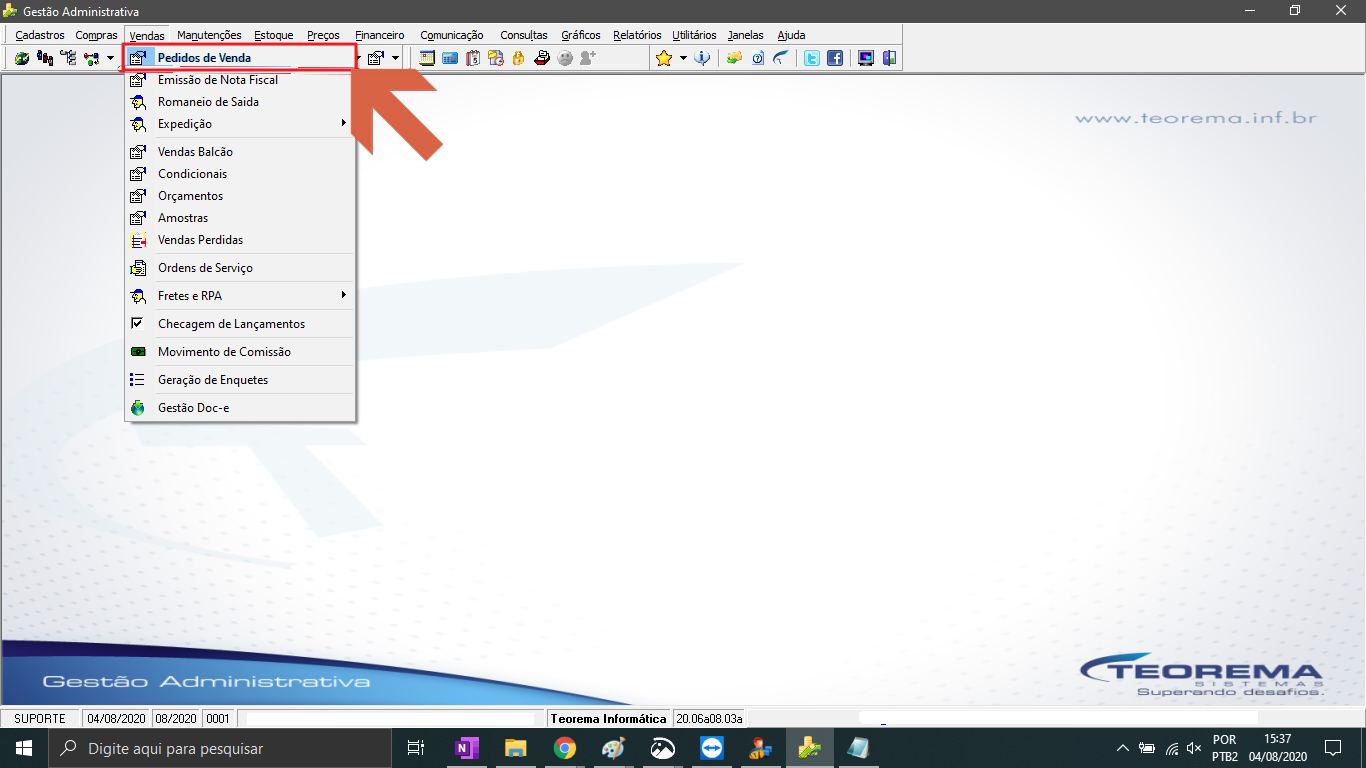
Task: Click the three-people figures toolbar icon
Action: tap(45, 59)
